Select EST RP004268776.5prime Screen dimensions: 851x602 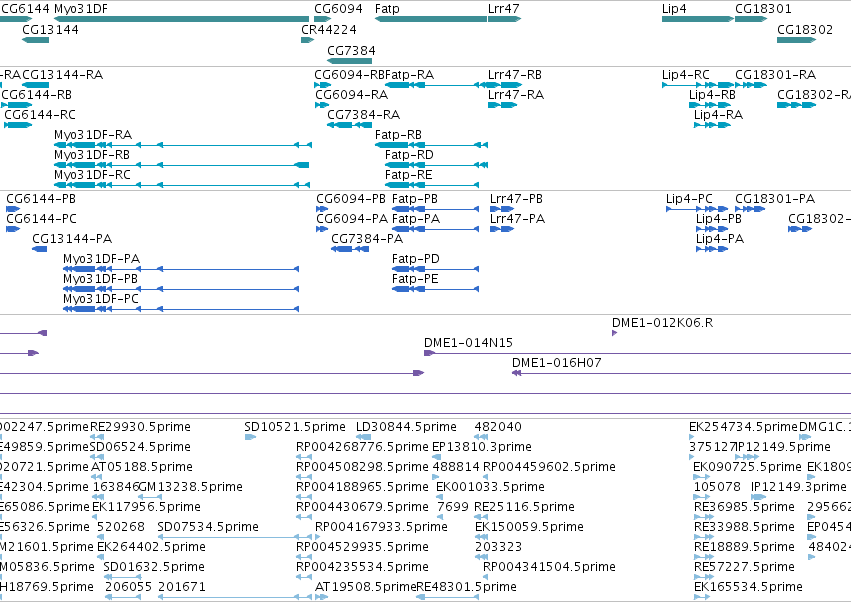point(304,457)
